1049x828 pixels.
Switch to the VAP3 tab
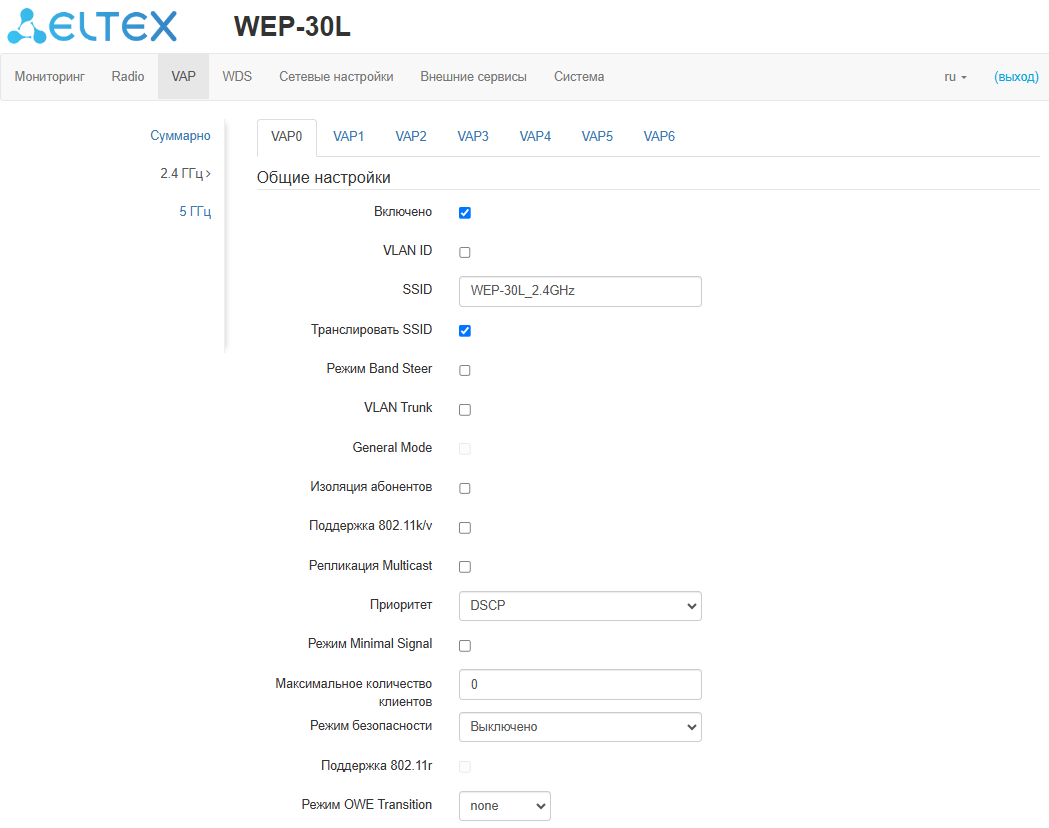pyautogui.click(x=473, y=136)
